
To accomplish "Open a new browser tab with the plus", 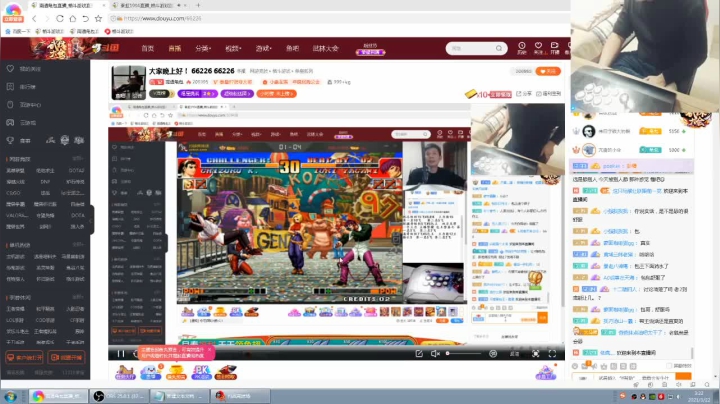I will [x=198, y=5].
